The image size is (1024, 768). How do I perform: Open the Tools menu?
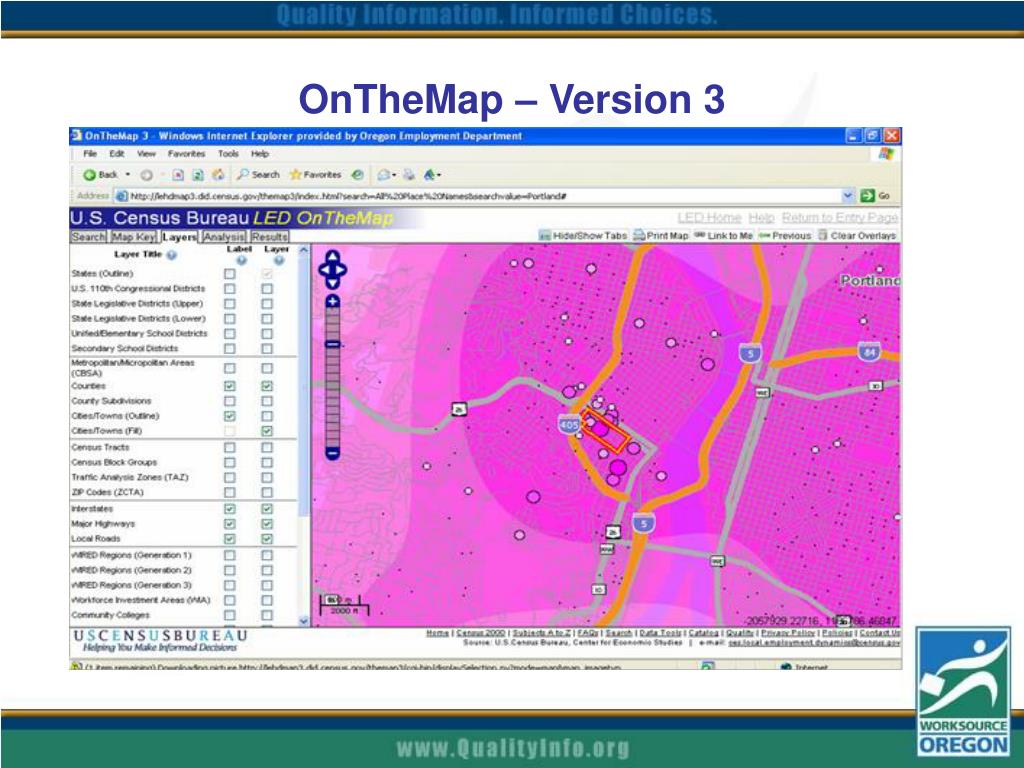[x=229, y=154]
